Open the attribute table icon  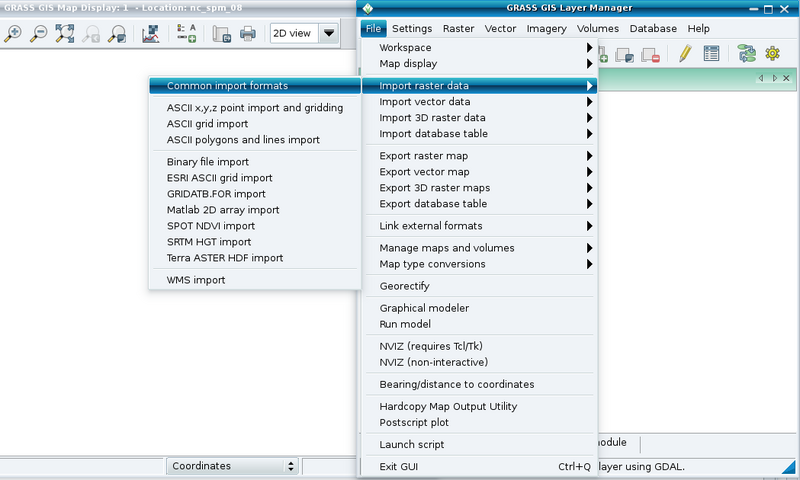click(x=711, y=54)
